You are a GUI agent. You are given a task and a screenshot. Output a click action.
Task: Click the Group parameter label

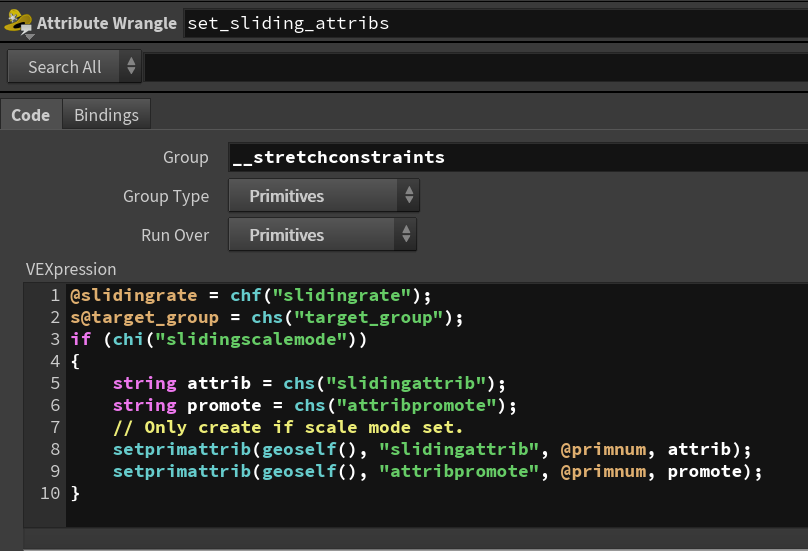tap(186, 157)
